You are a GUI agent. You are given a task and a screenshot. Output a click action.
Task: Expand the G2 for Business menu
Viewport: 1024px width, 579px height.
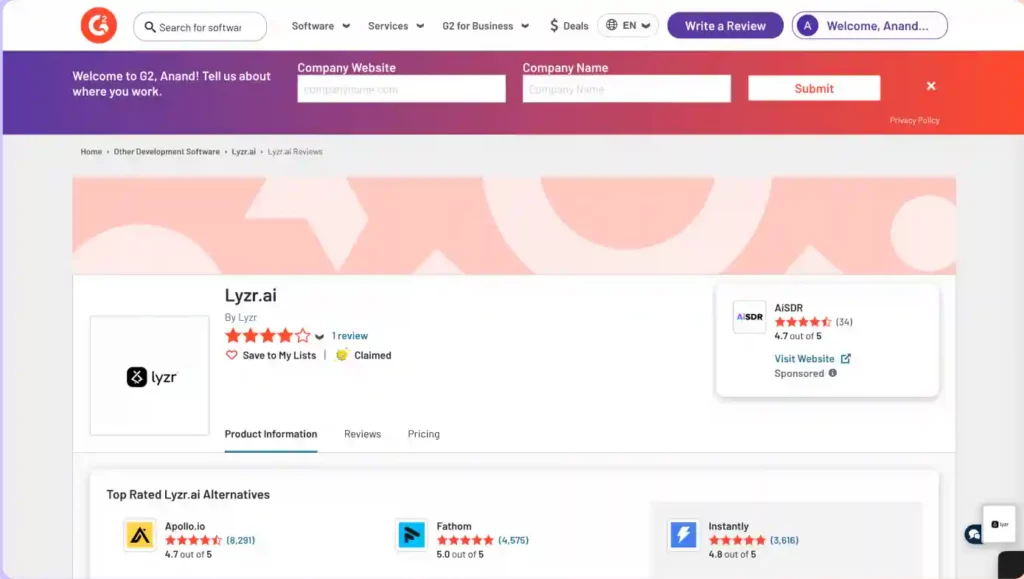[x=485, y=26]
